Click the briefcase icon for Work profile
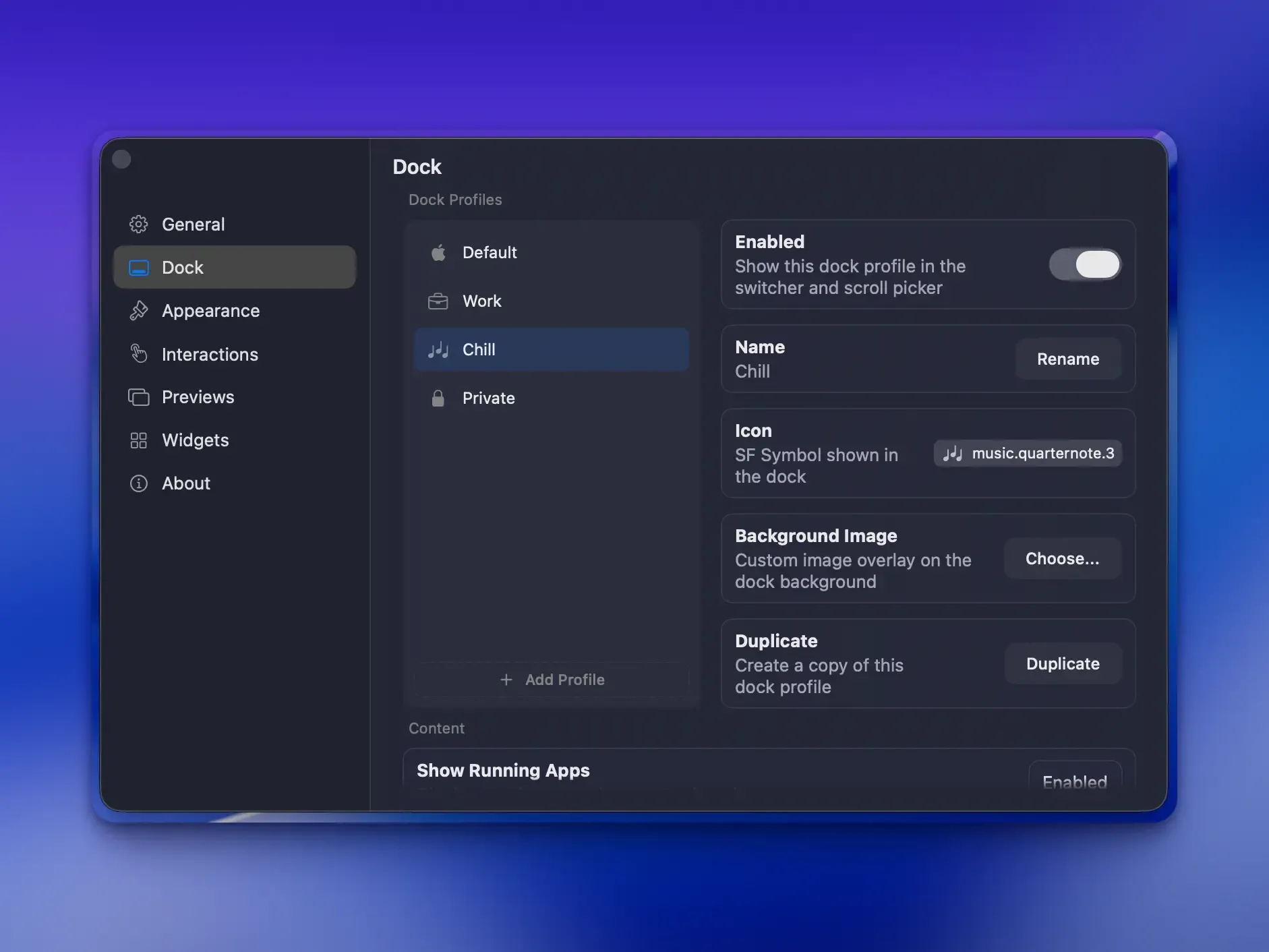Image resolution: width=1269 pixels, height=952 pixels. coord(438,301)
